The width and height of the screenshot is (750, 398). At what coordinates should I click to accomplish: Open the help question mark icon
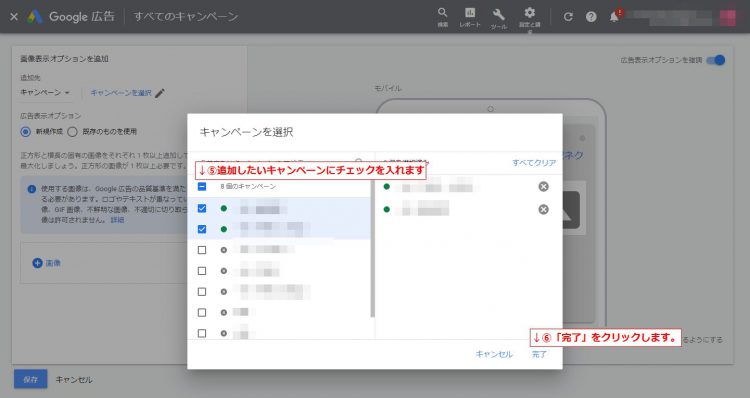[591, 17]
